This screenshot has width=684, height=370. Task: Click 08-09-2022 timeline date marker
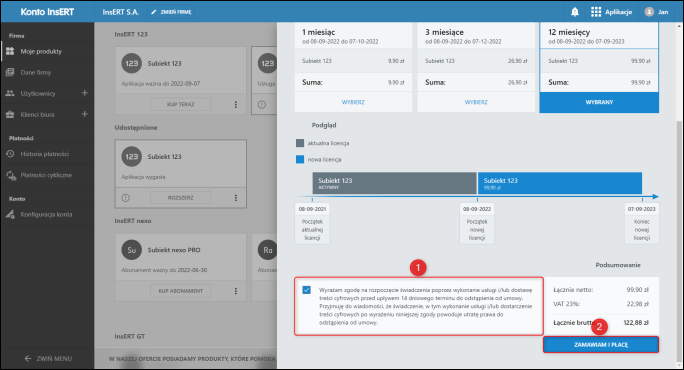(x=477, y=209)
